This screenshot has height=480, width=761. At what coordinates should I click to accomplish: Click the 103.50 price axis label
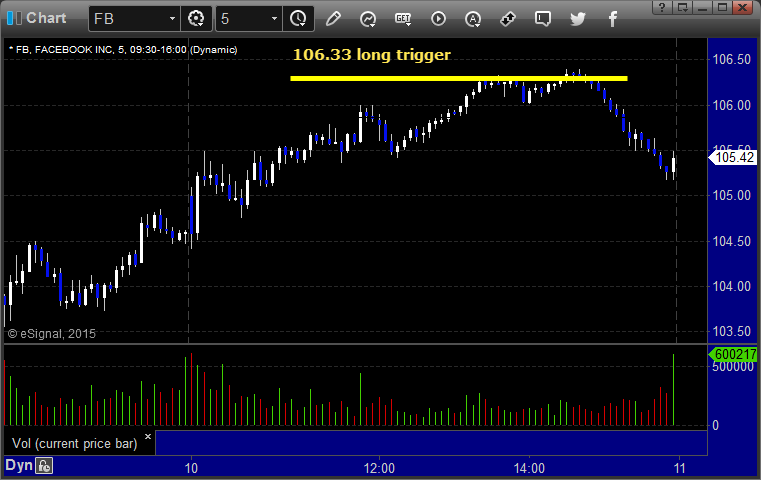(x=731, y=331)
